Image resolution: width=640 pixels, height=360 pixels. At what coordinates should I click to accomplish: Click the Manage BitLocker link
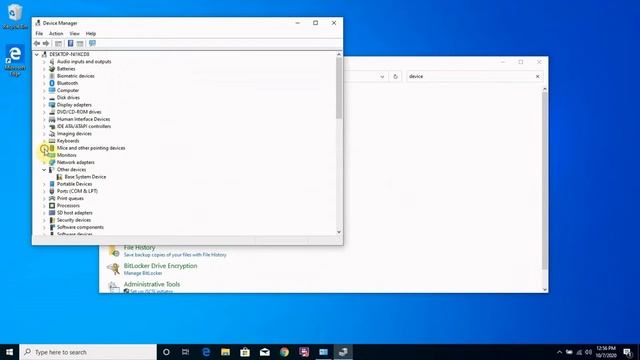click(143, 273)
